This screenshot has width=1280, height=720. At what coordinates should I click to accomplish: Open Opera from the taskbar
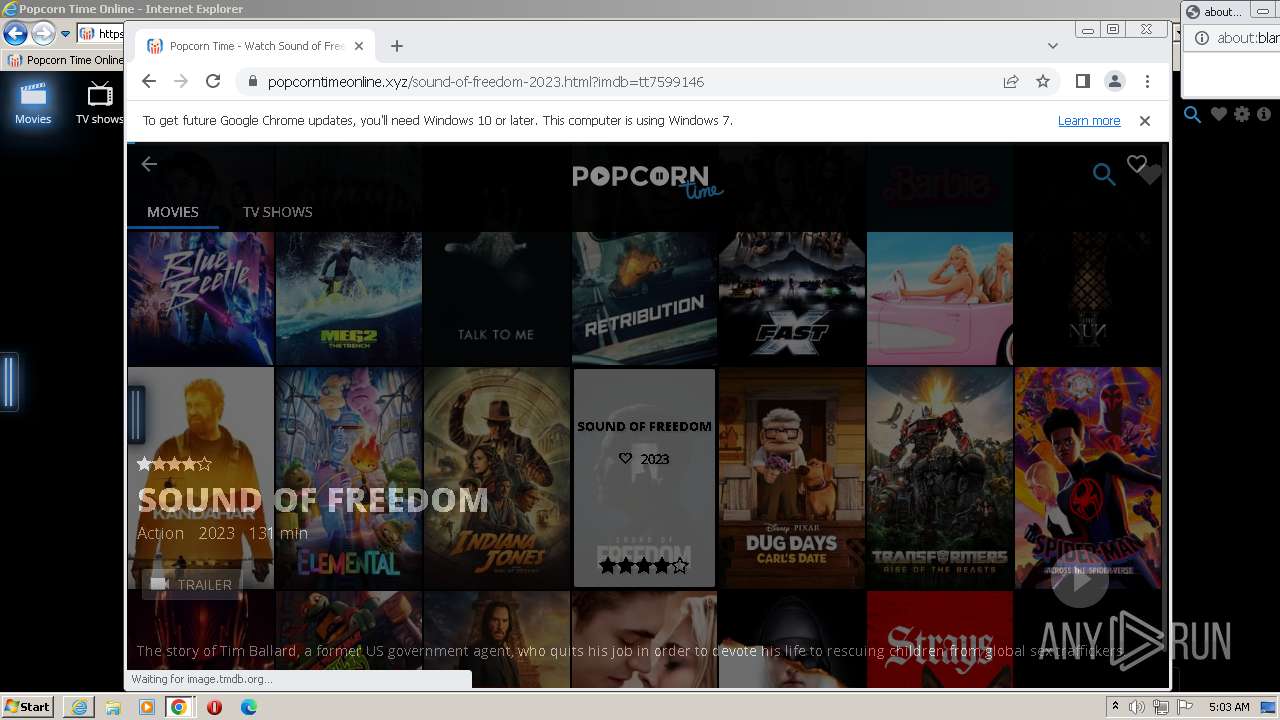coord(214,707)
